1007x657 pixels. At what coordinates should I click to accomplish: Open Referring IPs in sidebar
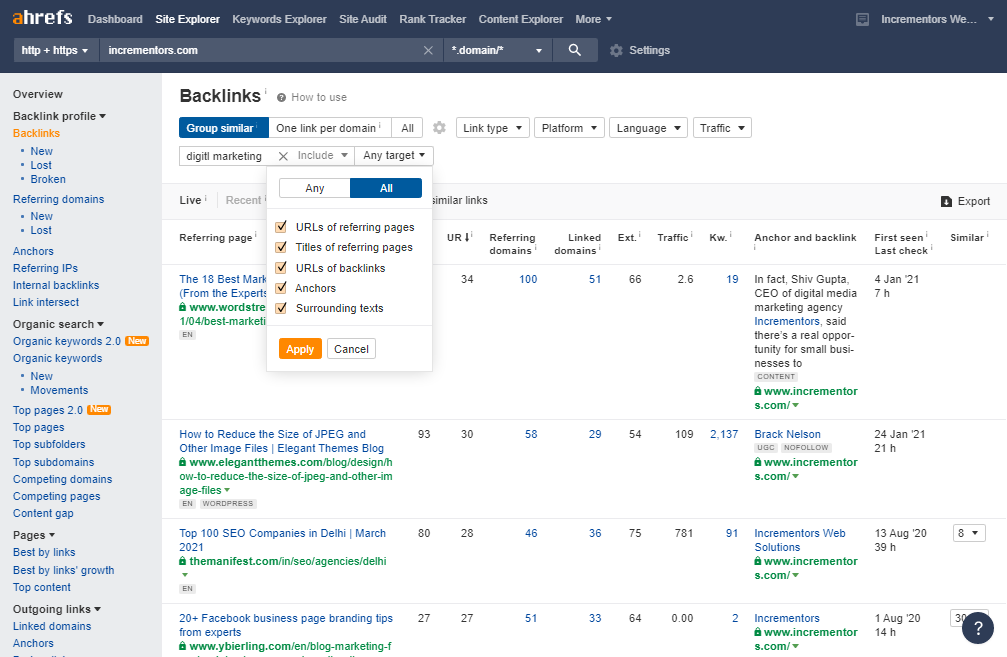point(45,268)
